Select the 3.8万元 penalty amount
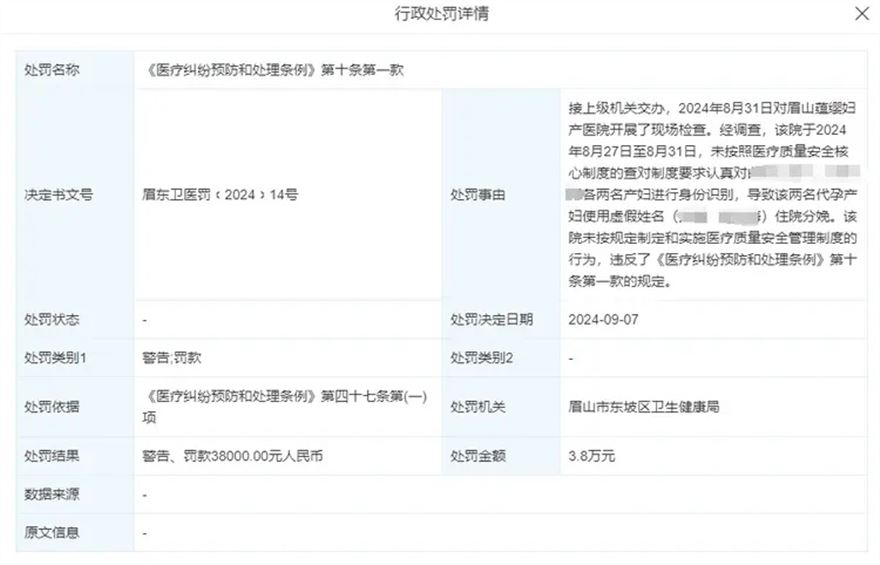Viewport: 880px width, 565px height. (591, 456)
